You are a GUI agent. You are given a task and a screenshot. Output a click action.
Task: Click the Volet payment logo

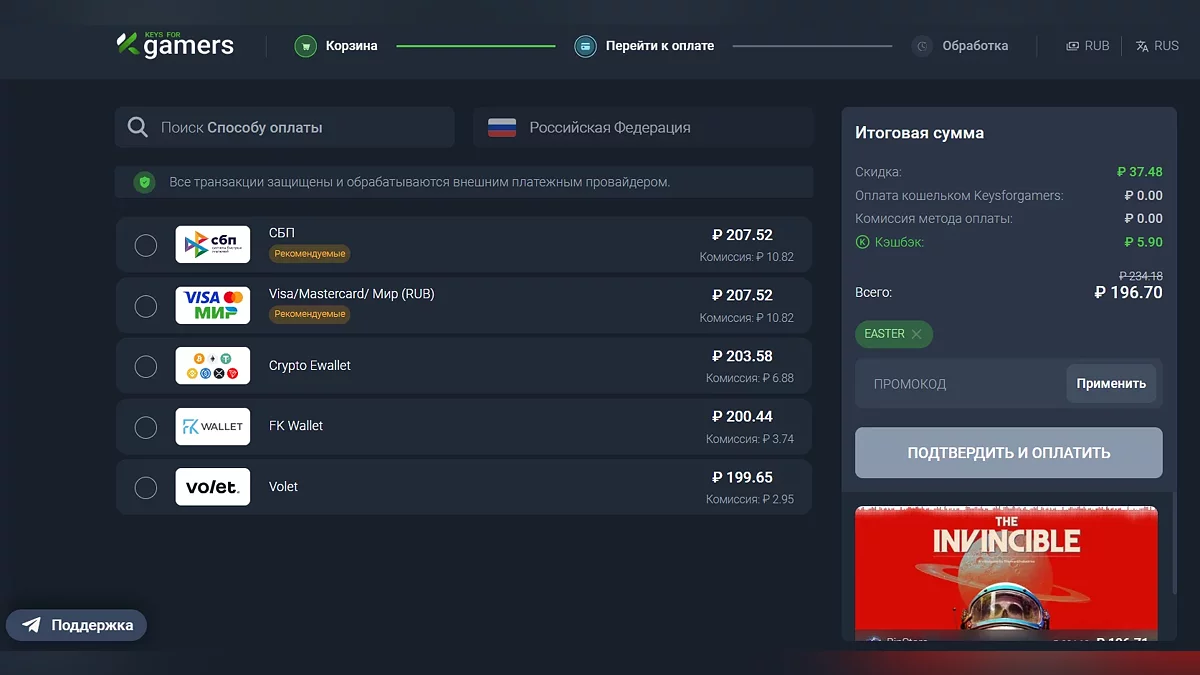(x=212, y=487)
